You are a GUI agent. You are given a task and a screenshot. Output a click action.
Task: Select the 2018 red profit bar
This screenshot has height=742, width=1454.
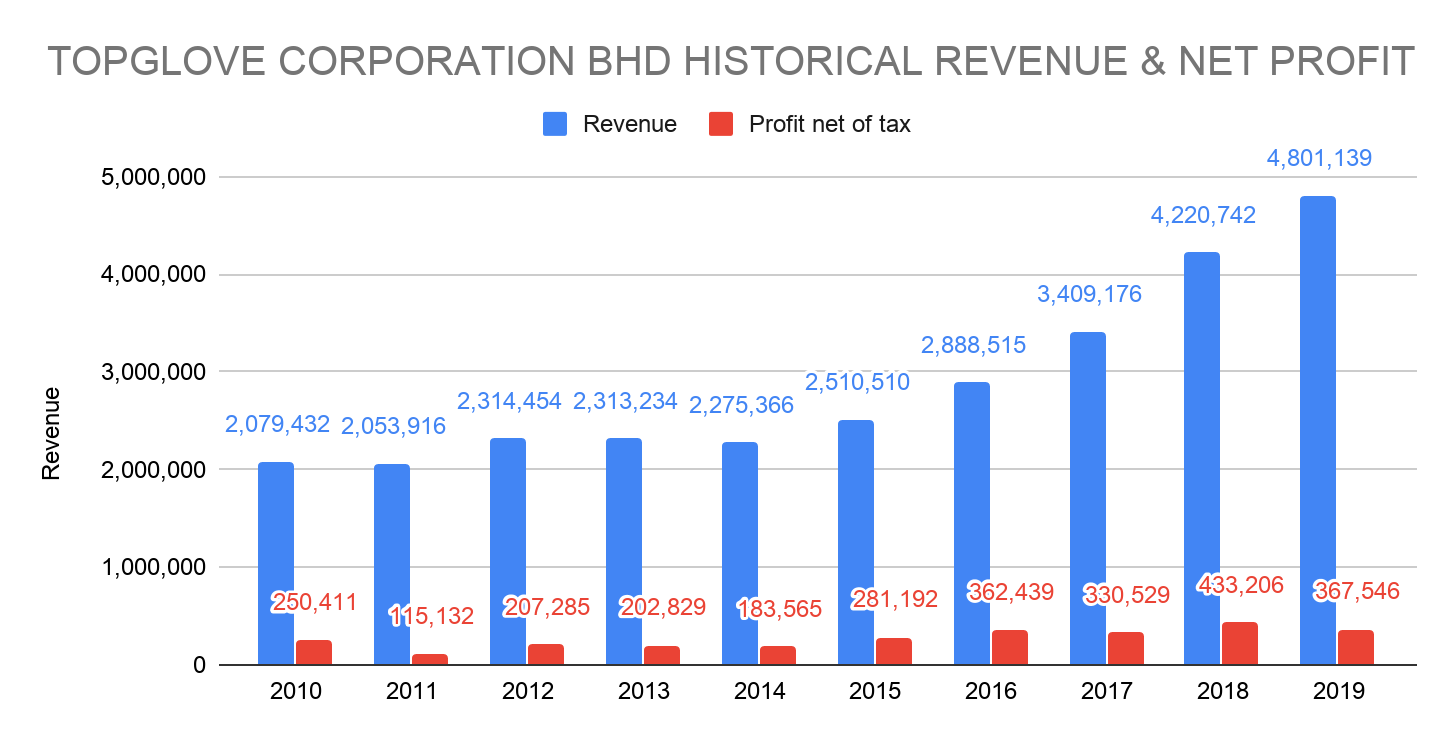(x=1240, y=644)
